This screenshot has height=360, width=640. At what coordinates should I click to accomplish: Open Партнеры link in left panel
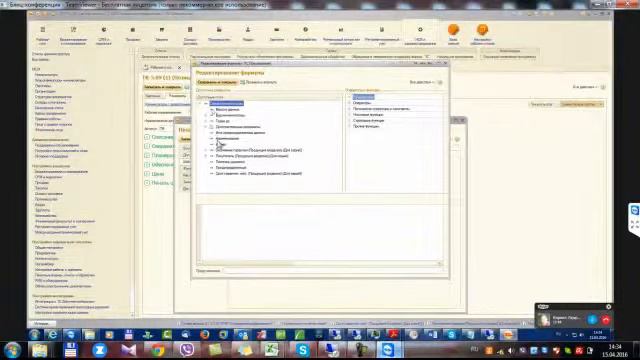(43, 86)
